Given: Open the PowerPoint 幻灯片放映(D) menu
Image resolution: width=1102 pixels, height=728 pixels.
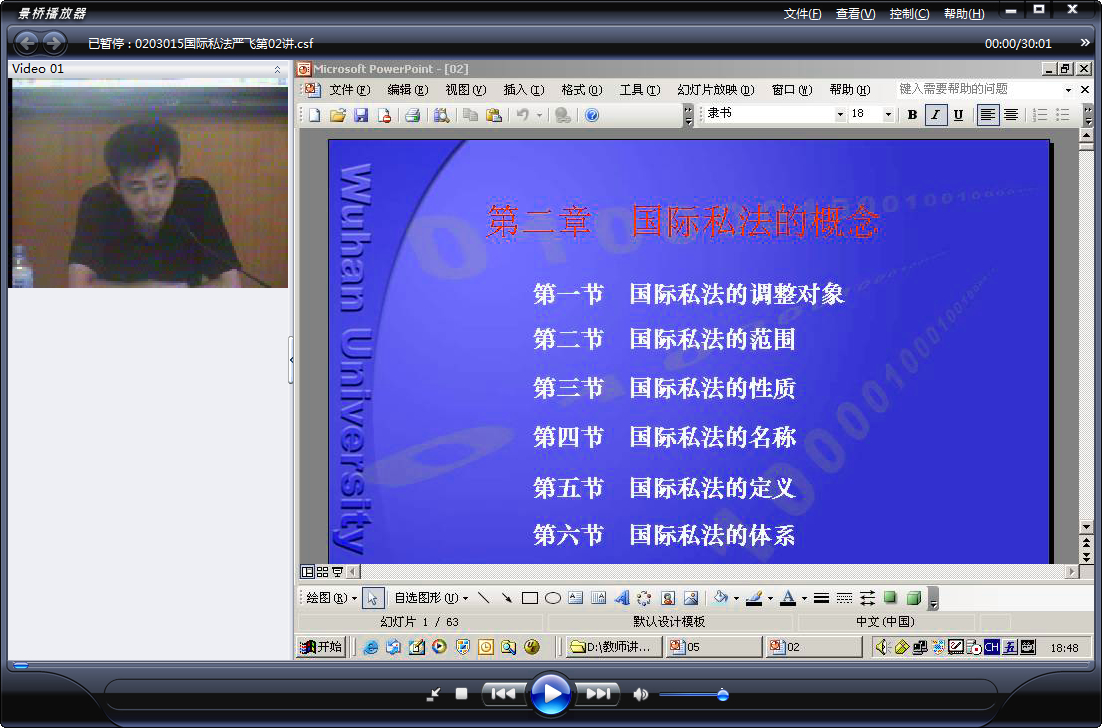Looking at the screenshot, I should 715,90.
